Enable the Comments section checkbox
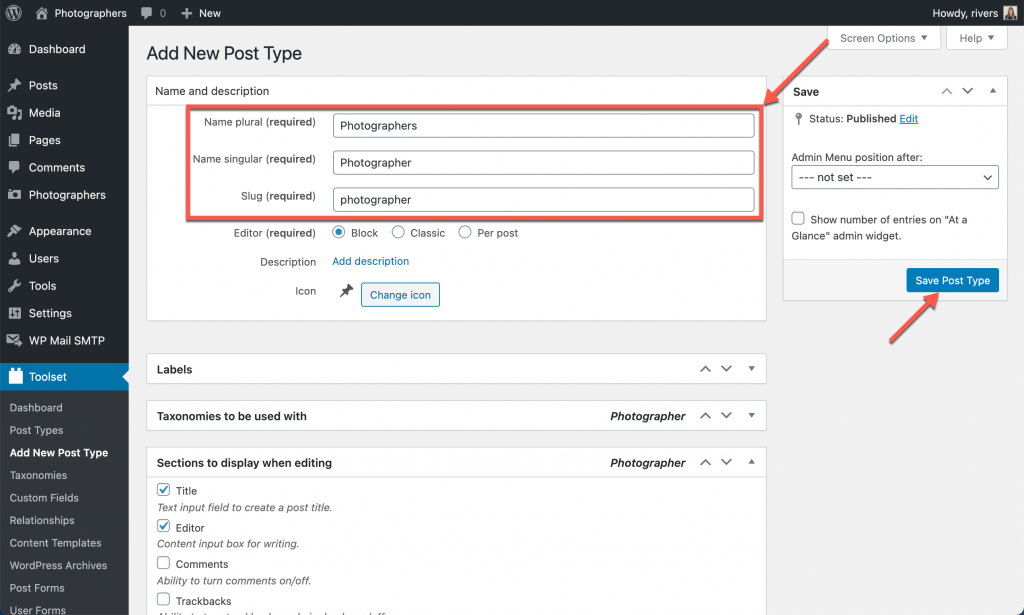 [x=163, y=563]
